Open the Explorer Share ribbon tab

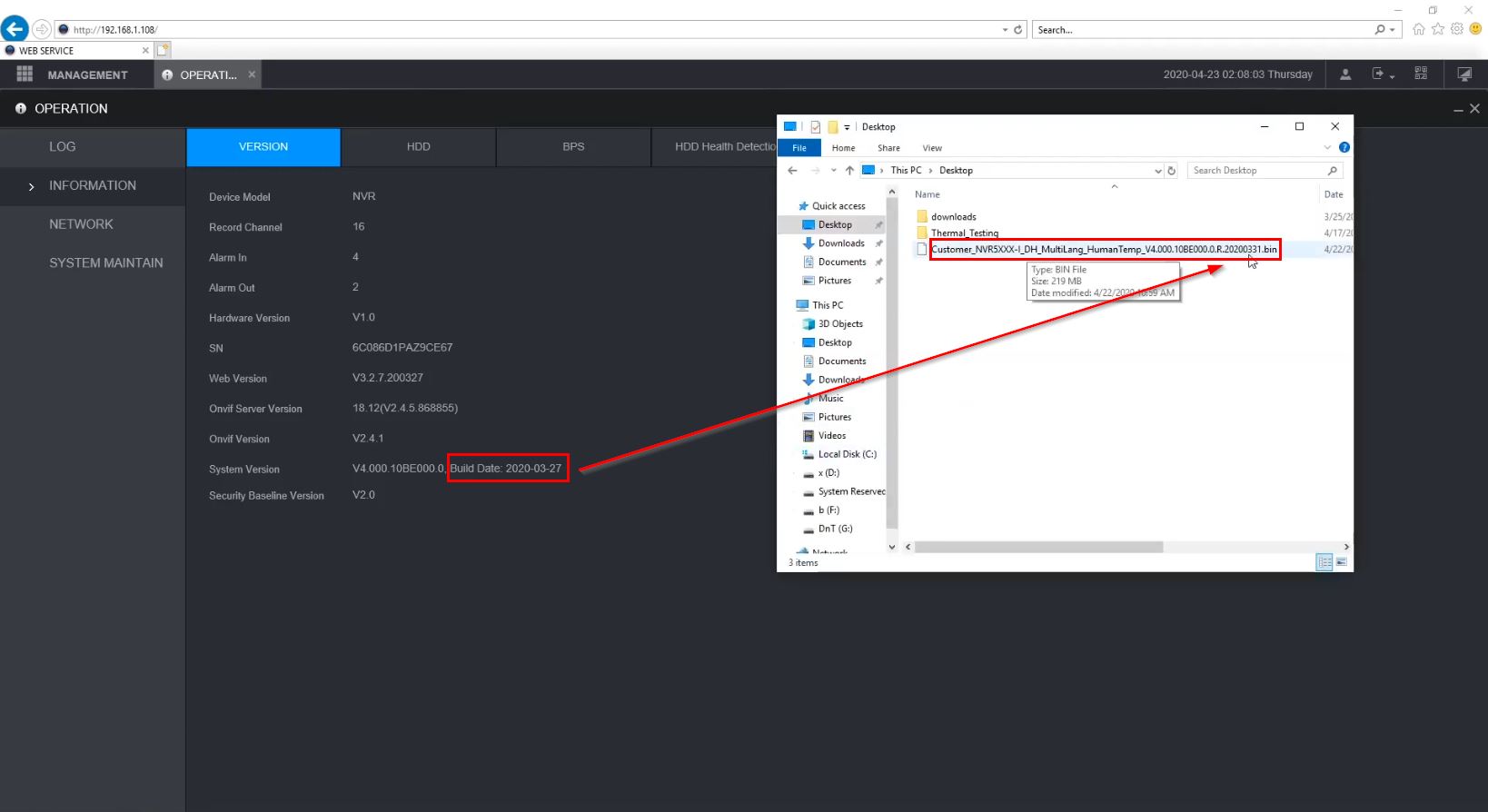pos(888,148)
